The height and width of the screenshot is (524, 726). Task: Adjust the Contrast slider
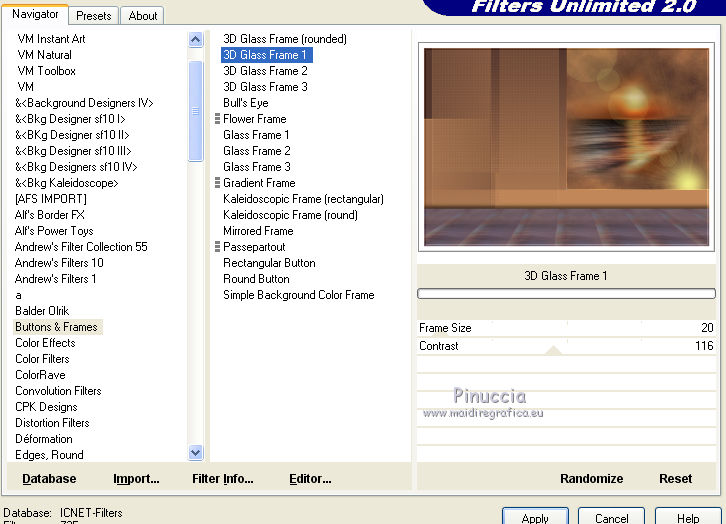566,346
